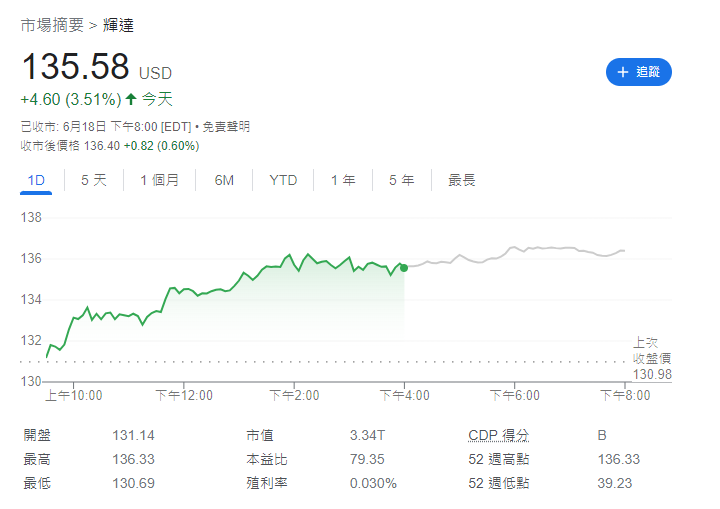
Task: Select the YTD time range tab
Action: (x=283, y=180)
